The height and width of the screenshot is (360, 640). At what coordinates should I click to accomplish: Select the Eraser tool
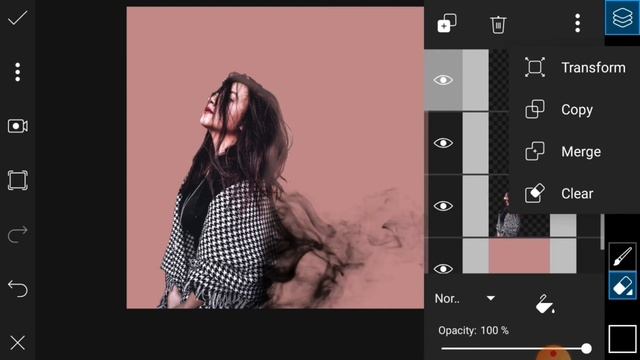point(622,285)
